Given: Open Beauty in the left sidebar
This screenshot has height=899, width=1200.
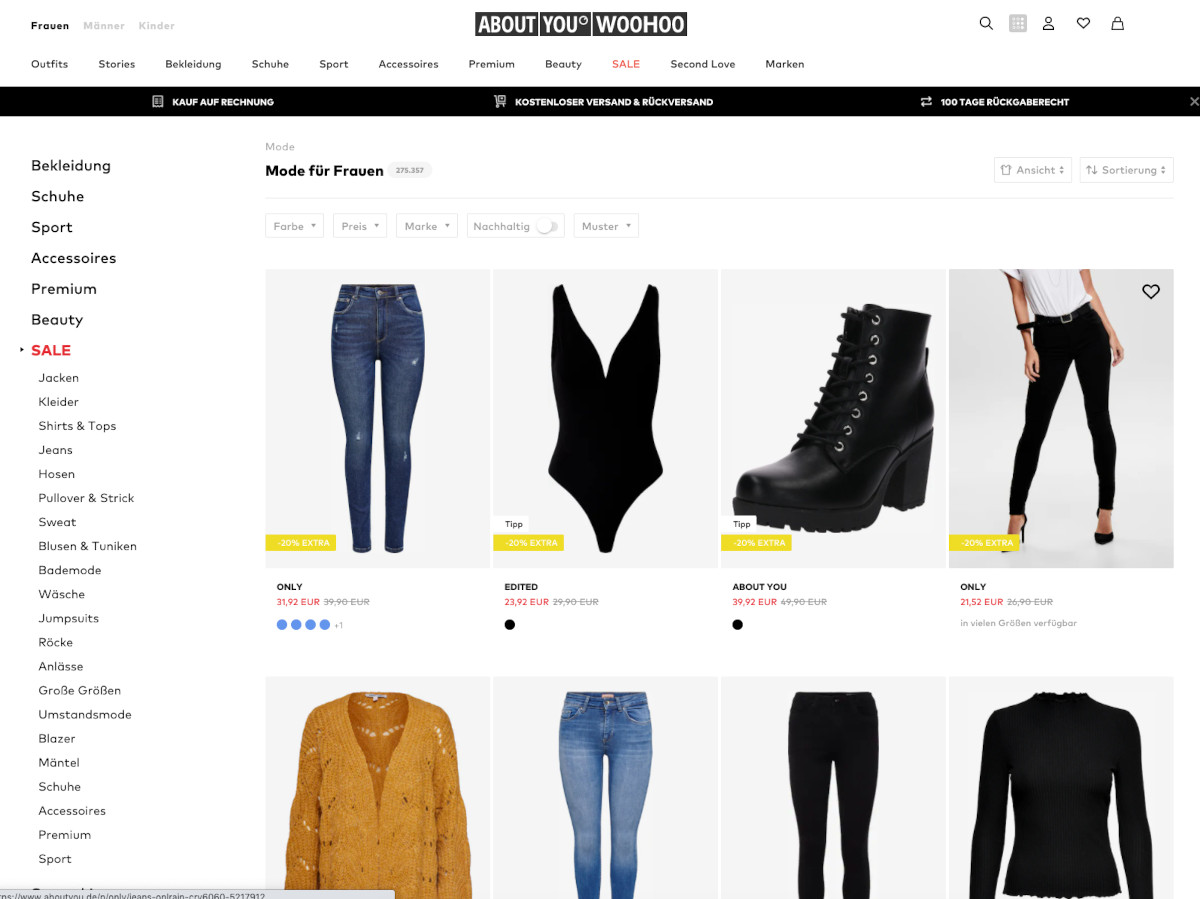Looking at the screenshot, I should pos(57,319).
